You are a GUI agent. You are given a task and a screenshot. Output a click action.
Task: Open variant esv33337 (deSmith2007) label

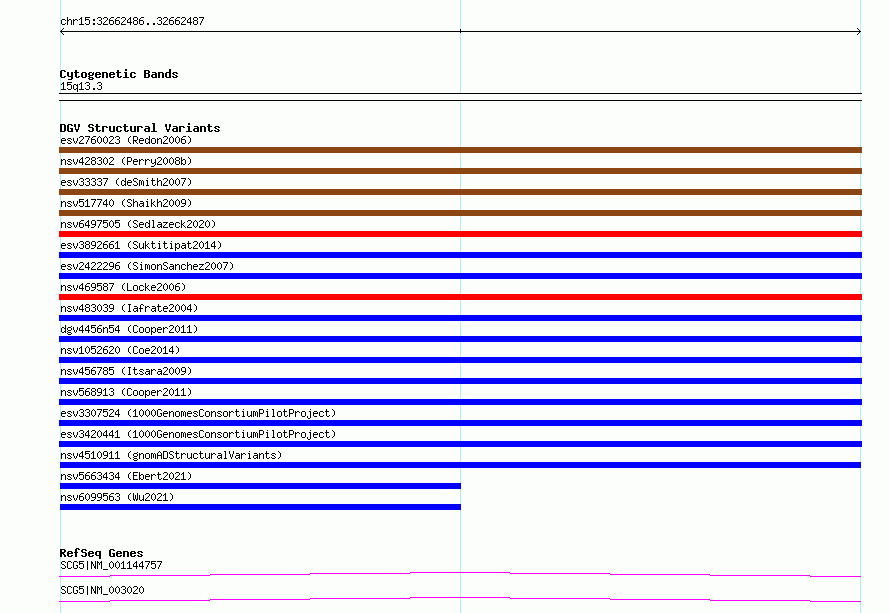coord(126,182)
